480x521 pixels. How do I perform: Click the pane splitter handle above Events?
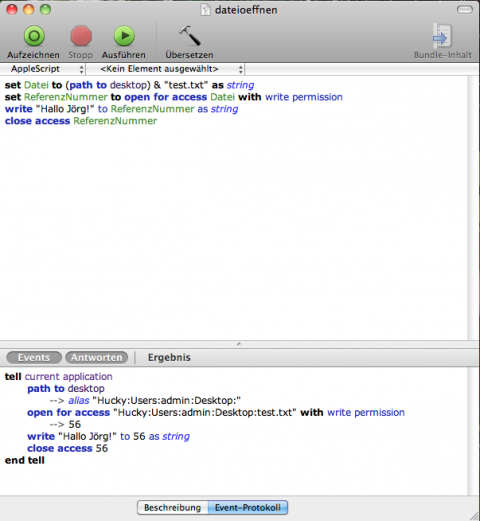(239, 344)
